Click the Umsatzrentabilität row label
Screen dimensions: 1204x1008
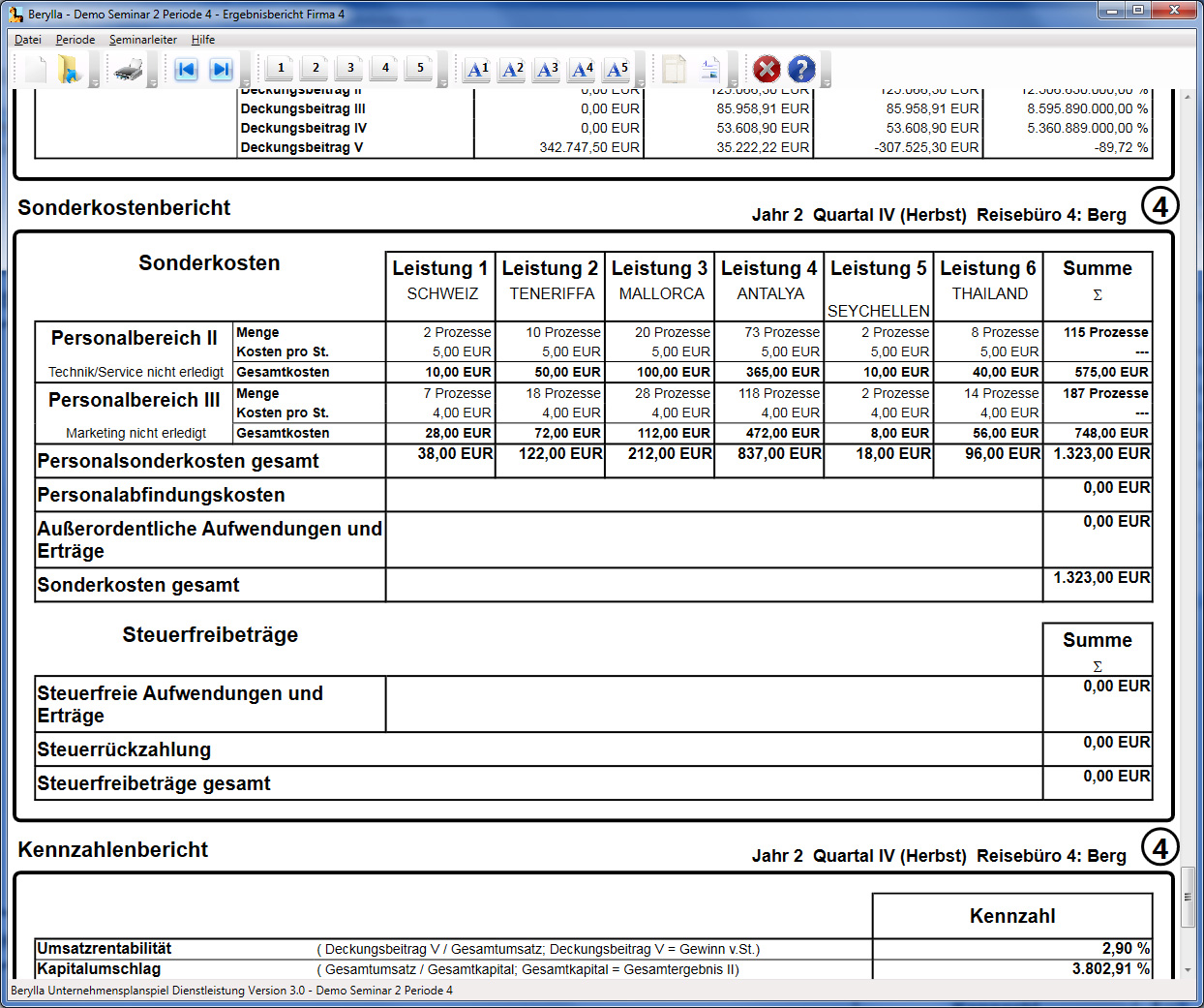[x=104, y=948]
